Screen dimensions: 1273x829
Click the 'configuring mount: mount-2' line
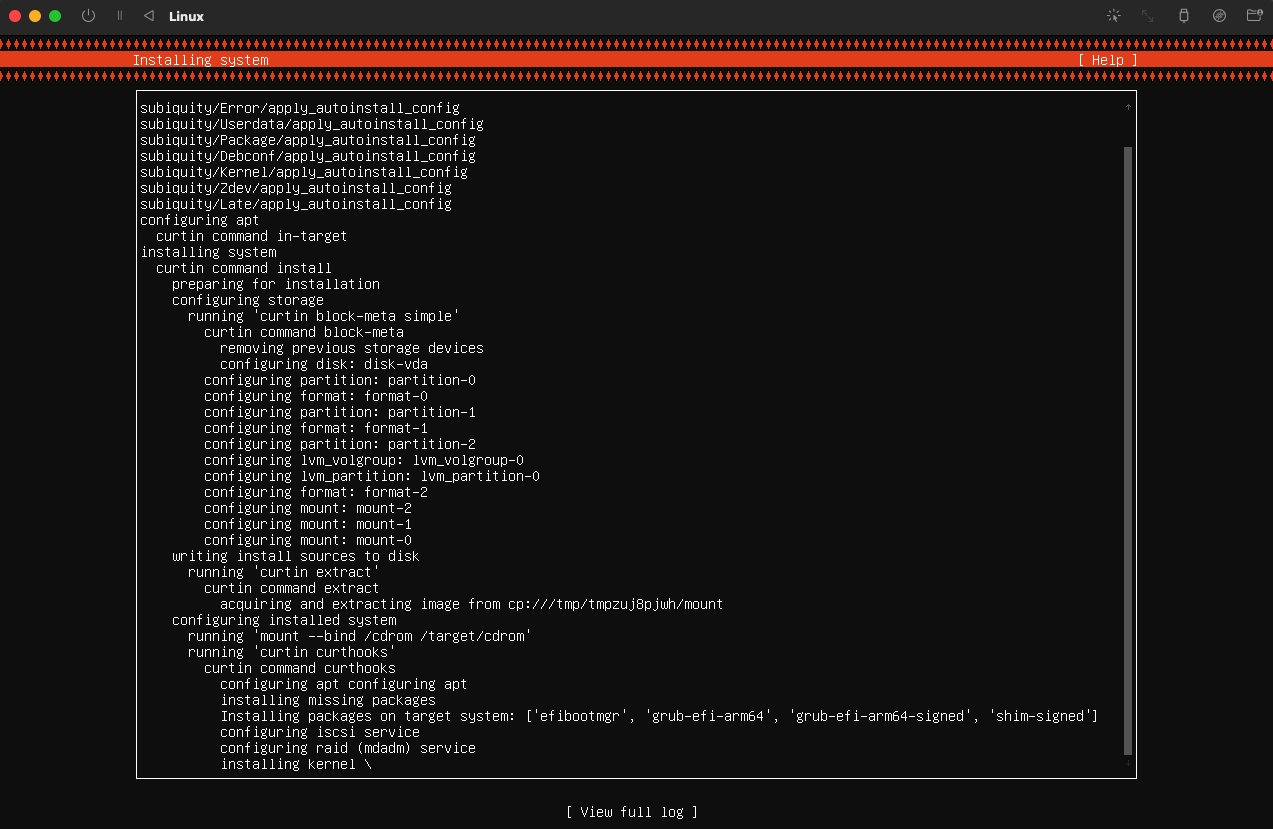tap(308, 508)
